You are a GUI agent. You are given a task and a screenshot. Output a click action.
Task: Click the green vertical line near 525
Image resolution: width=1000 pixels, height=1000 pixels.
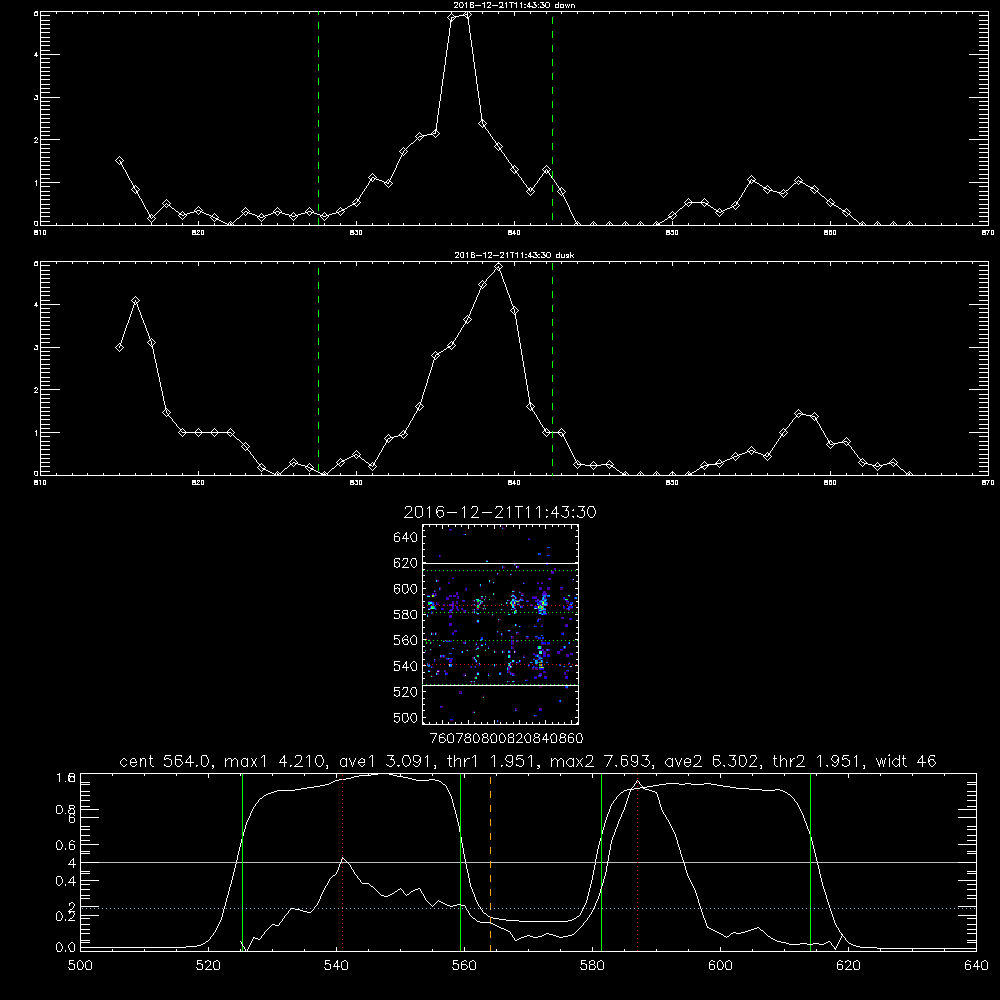(x=242, y=862)
